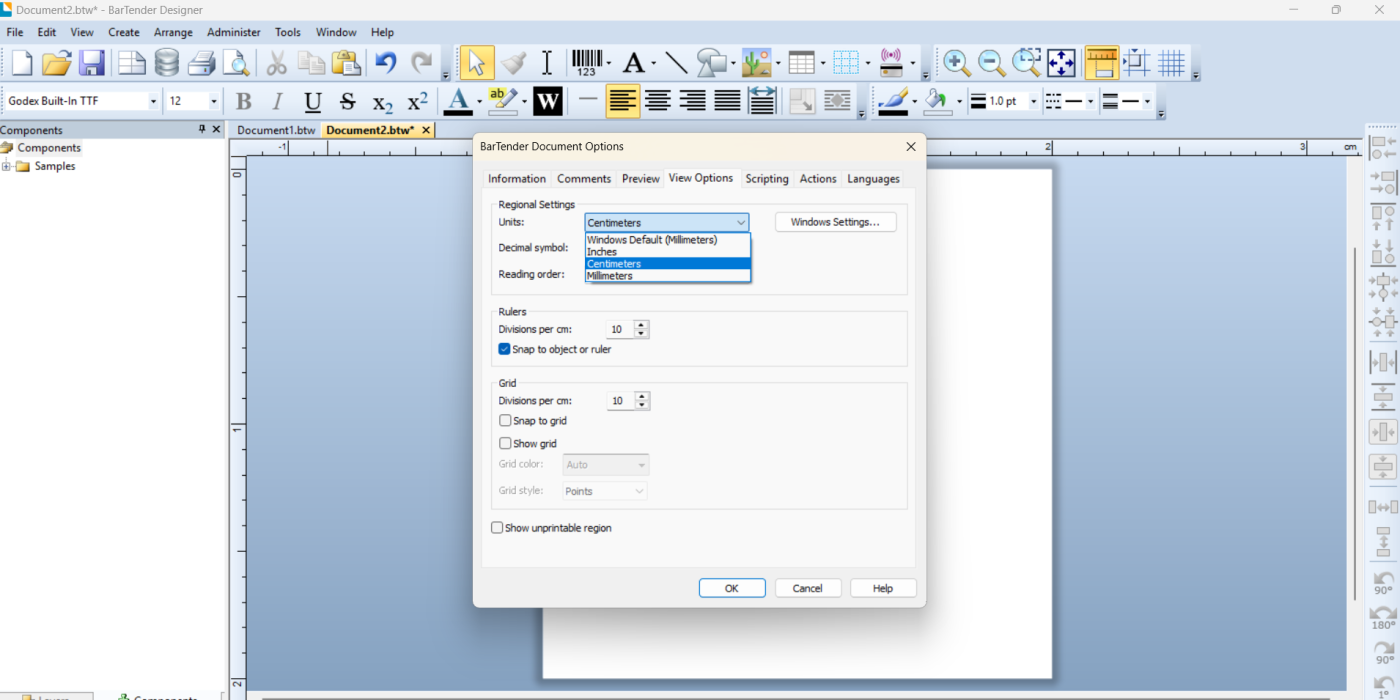Click the Save document icon
The height and width of the screenshot is (700, 1400).
point(92,63)
